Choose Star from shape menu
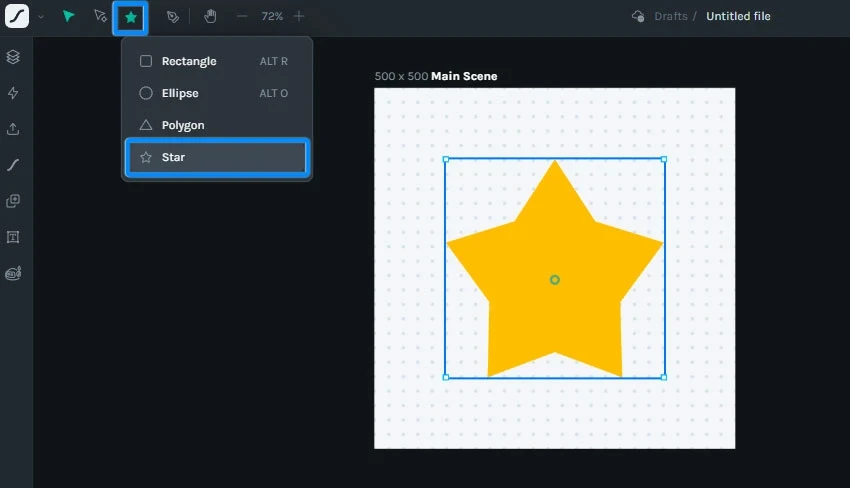The width and height of the screenshot is (850, 488). click(217, 157)
